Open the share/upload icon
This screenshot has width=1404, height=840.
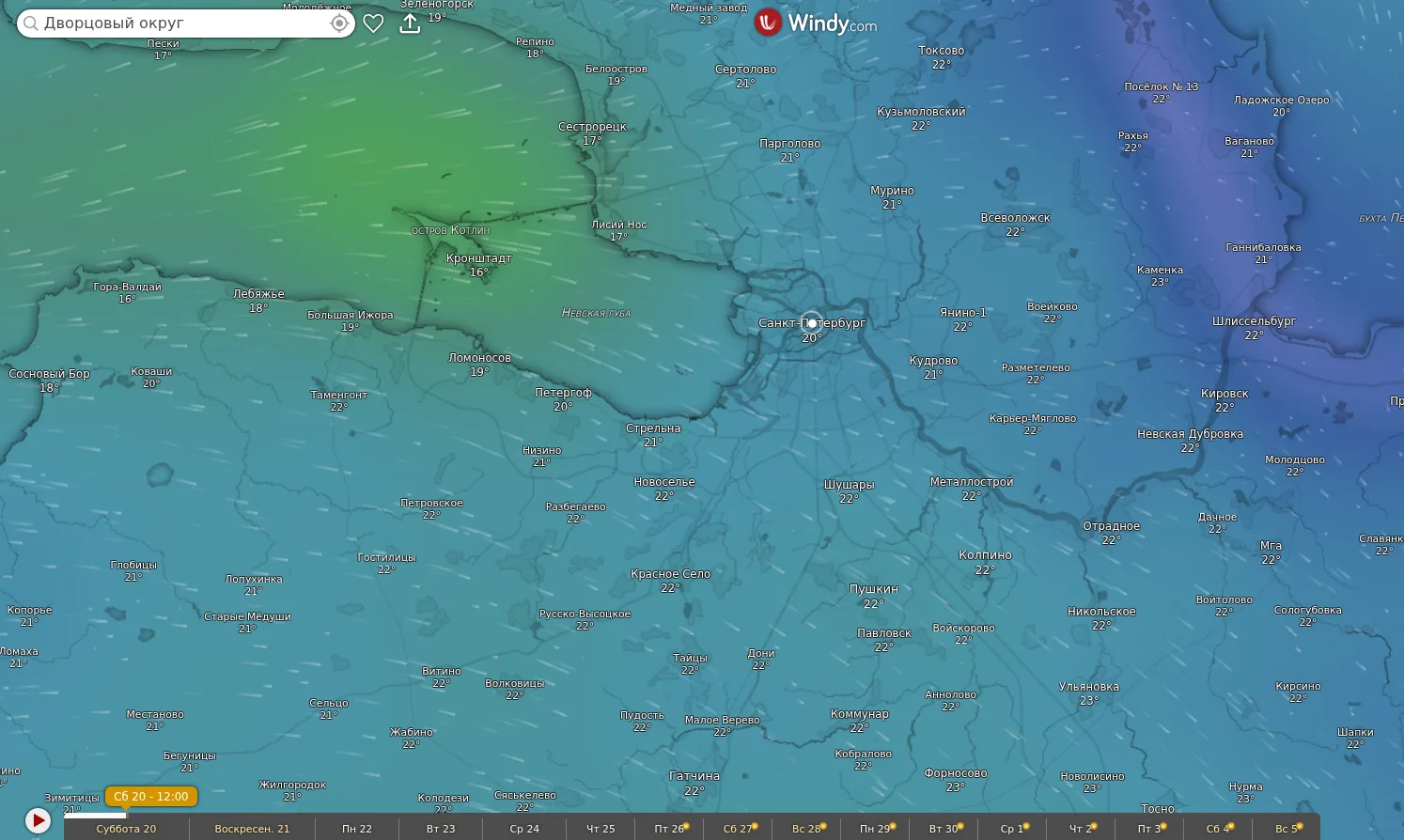410,23
